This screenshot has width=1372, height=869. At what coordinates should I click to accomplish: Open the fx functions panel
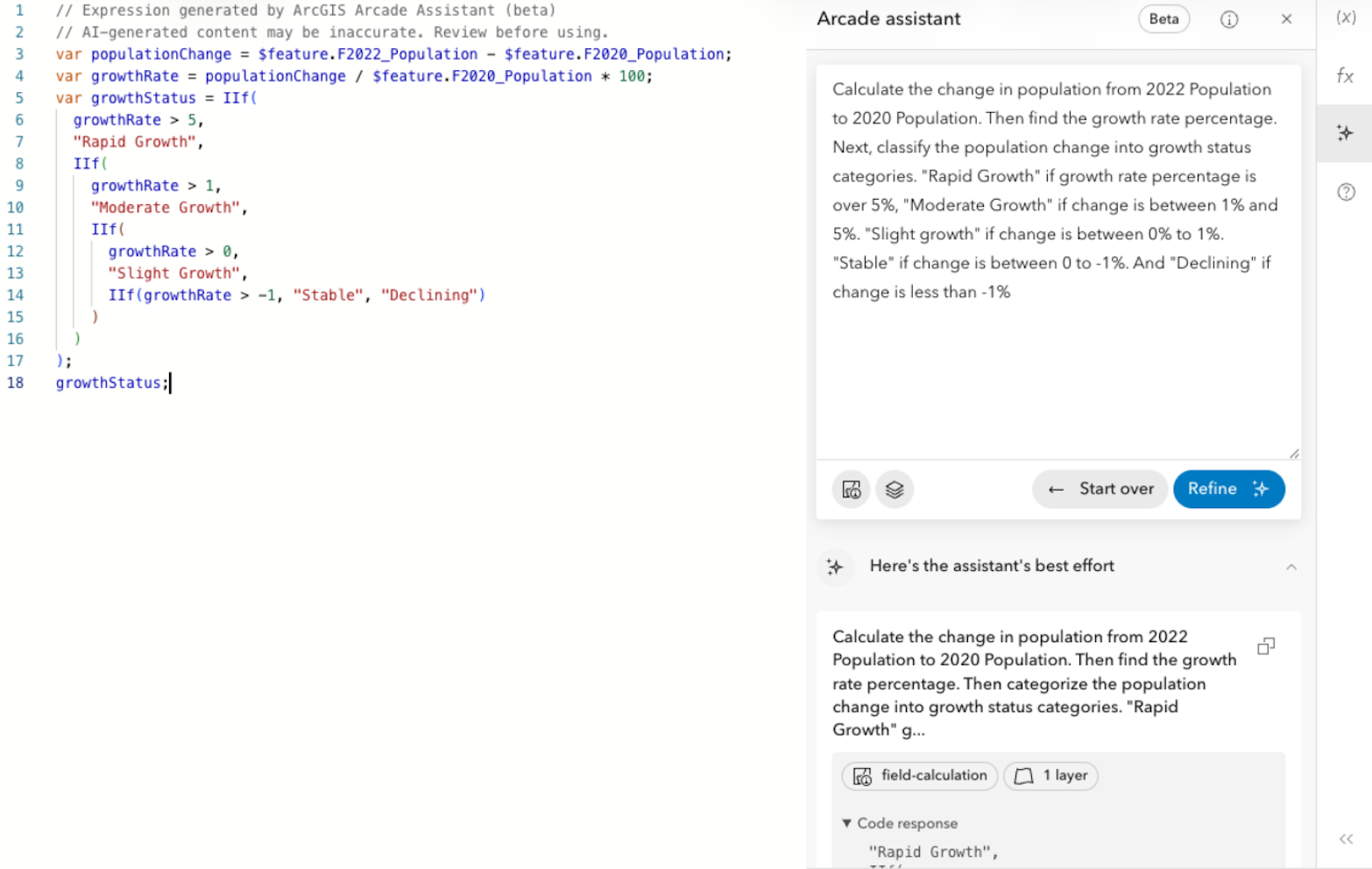(x=1346, y=76)
